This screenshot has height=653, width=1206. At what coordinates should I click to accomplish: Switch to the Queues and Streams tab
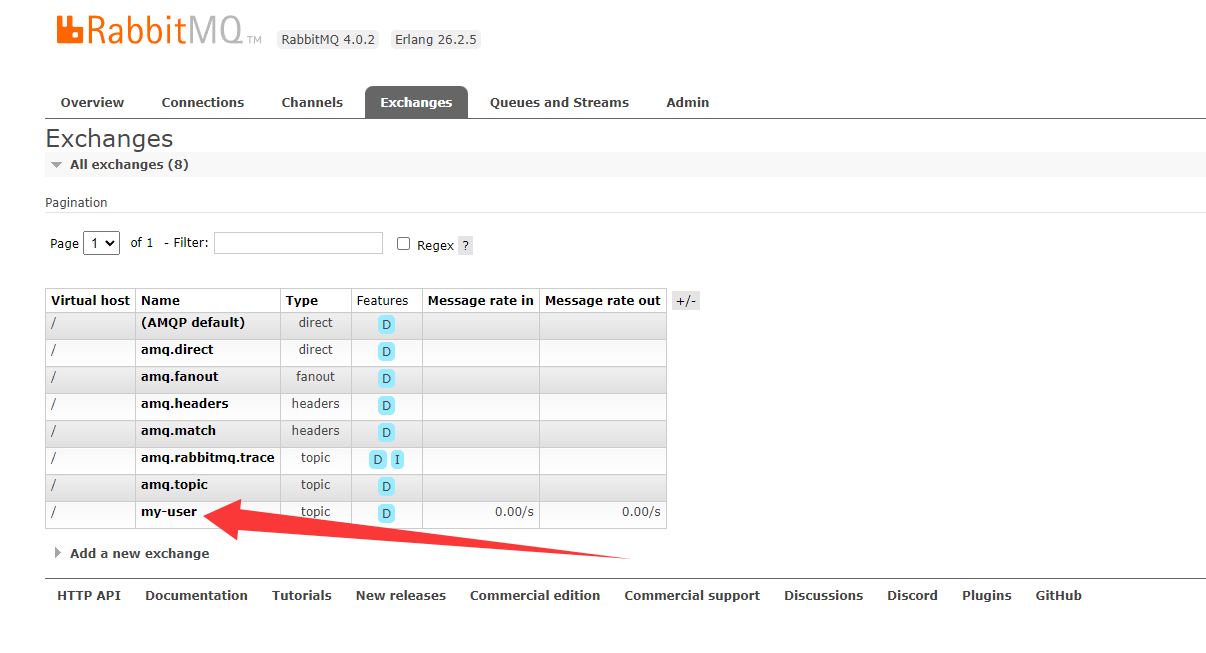click(x=559, y=103)
